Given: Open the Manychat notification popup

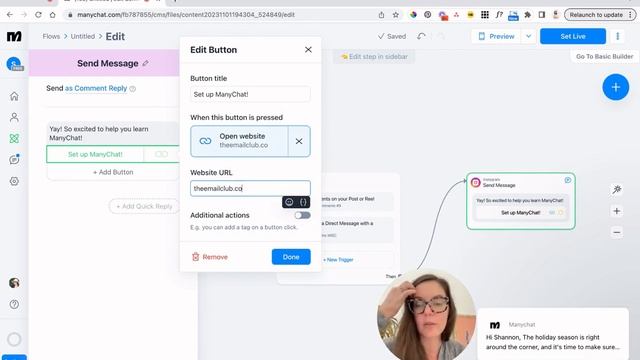Looking at the screenshot, I should 553,335.
